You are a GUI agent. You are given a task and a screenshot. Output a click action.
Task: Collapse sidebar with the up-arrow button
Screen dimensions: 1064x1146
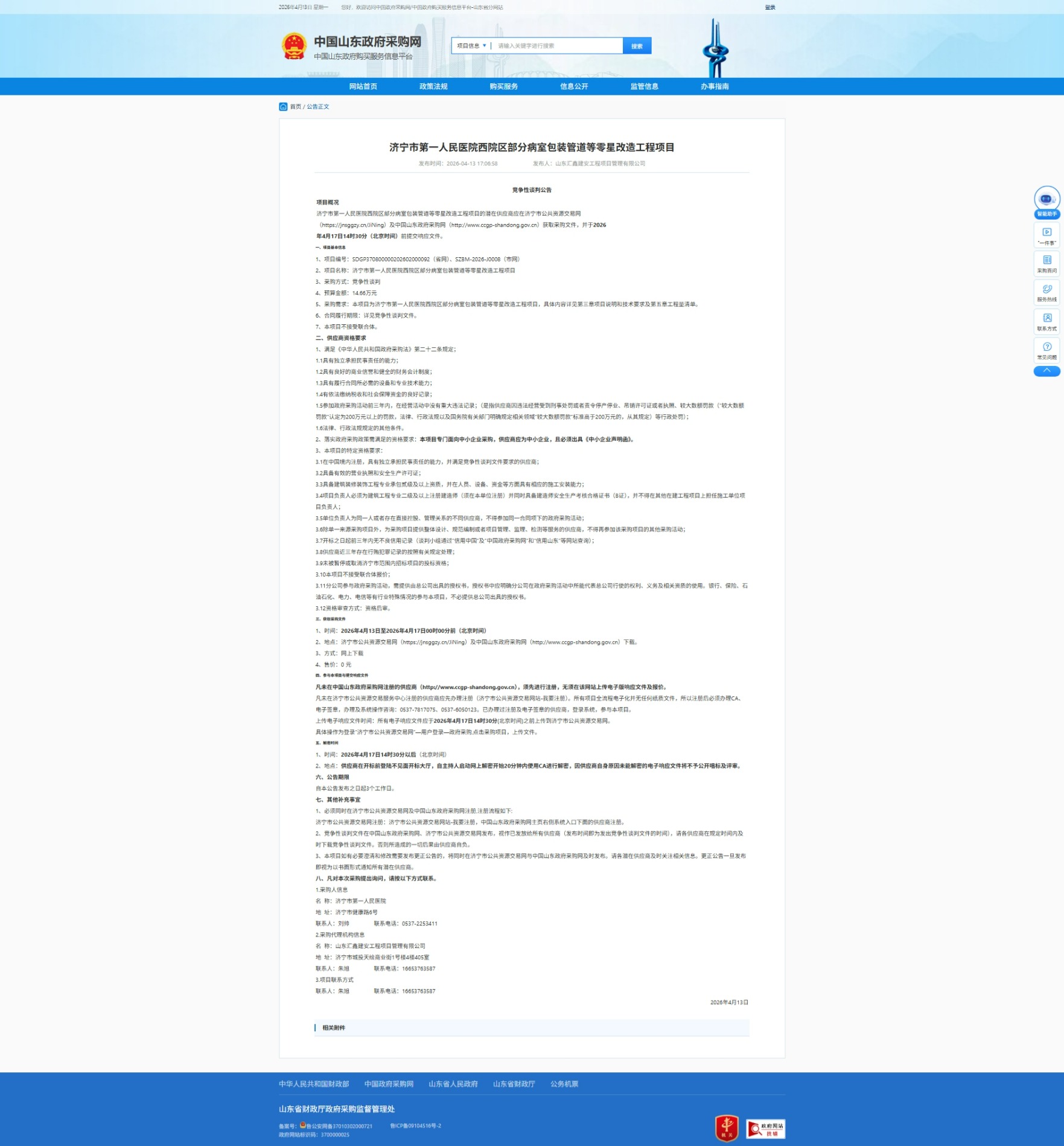click(1046, 371)
